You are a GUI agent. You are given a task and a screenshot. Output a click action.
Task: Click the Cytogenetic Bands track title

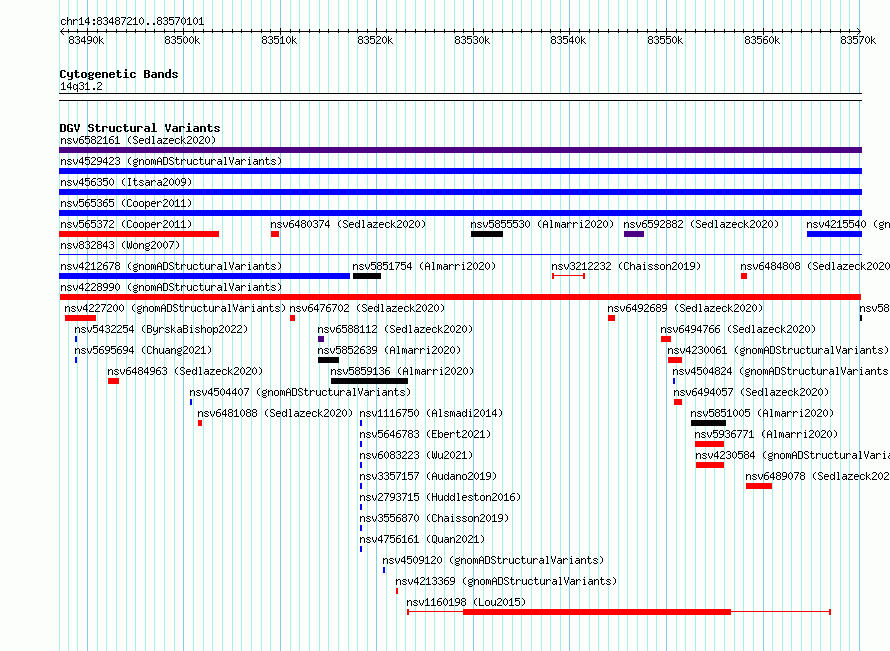(x=119, y=74)
